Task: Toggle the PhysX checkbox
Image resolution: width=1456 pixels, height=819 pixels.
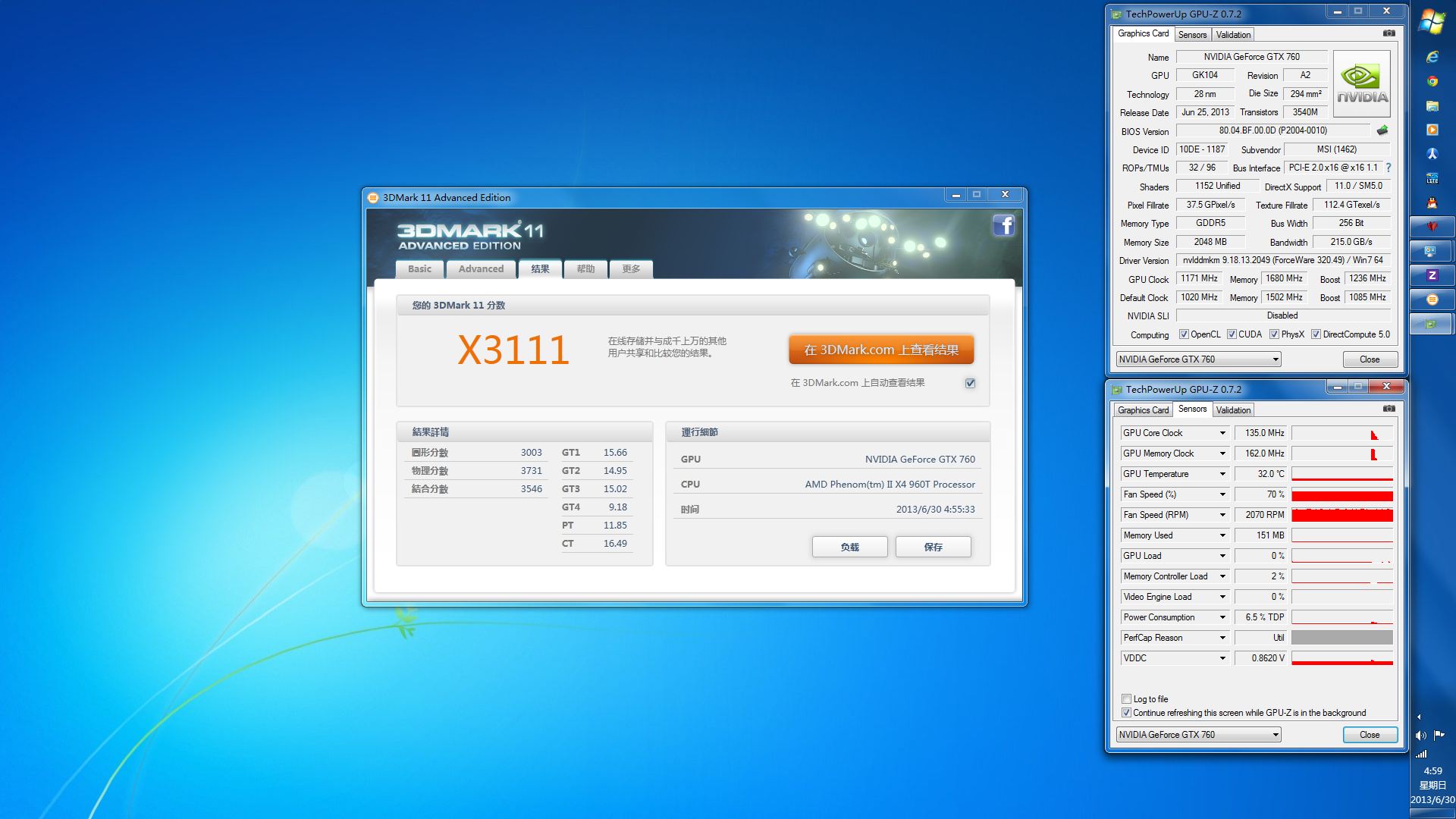Action: point(1274,334)
